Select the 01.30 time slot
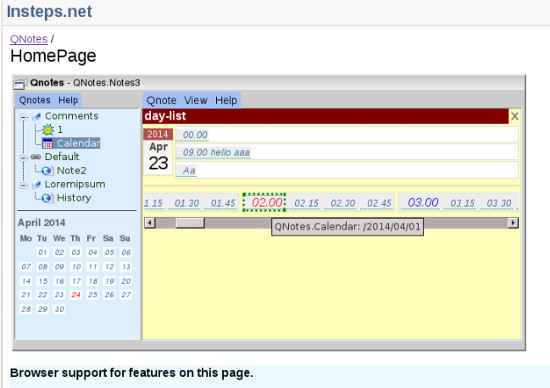The image size is (550, 388). tap(187, 203)
